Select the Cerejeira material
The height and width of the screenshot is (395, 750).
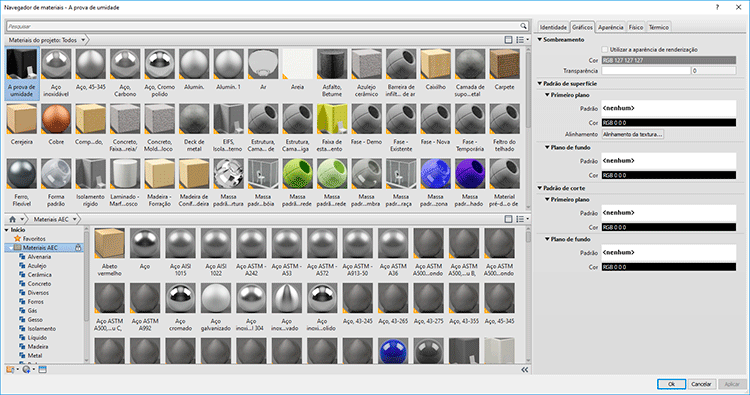click(x=22, y=119)
